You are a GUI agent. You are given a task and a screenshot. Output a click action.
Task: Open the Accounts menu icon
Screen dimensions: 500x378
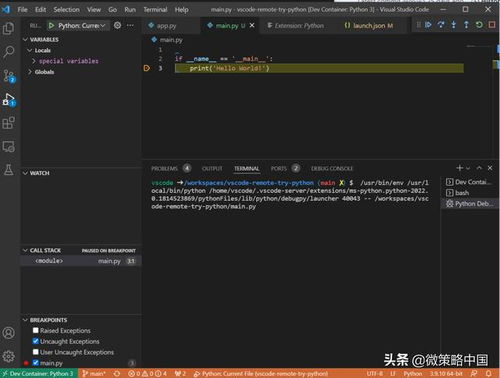point(8,333)
